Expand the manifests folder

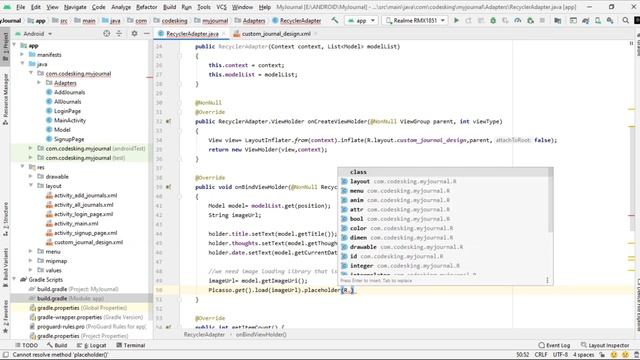[22, 55]
